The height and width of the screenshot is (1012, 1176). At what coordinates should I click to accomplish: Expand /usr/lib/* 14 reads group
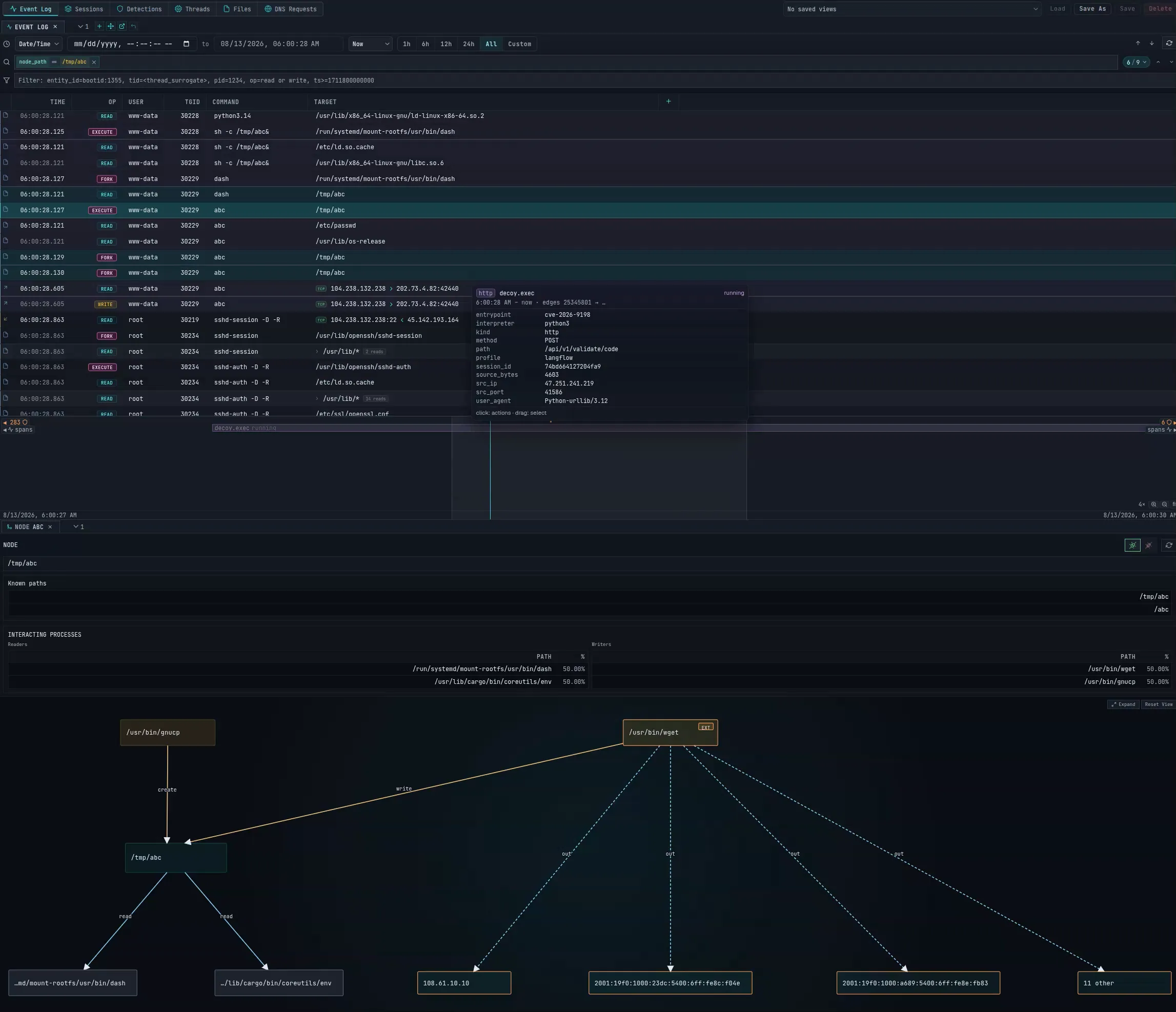coord(317,398)
